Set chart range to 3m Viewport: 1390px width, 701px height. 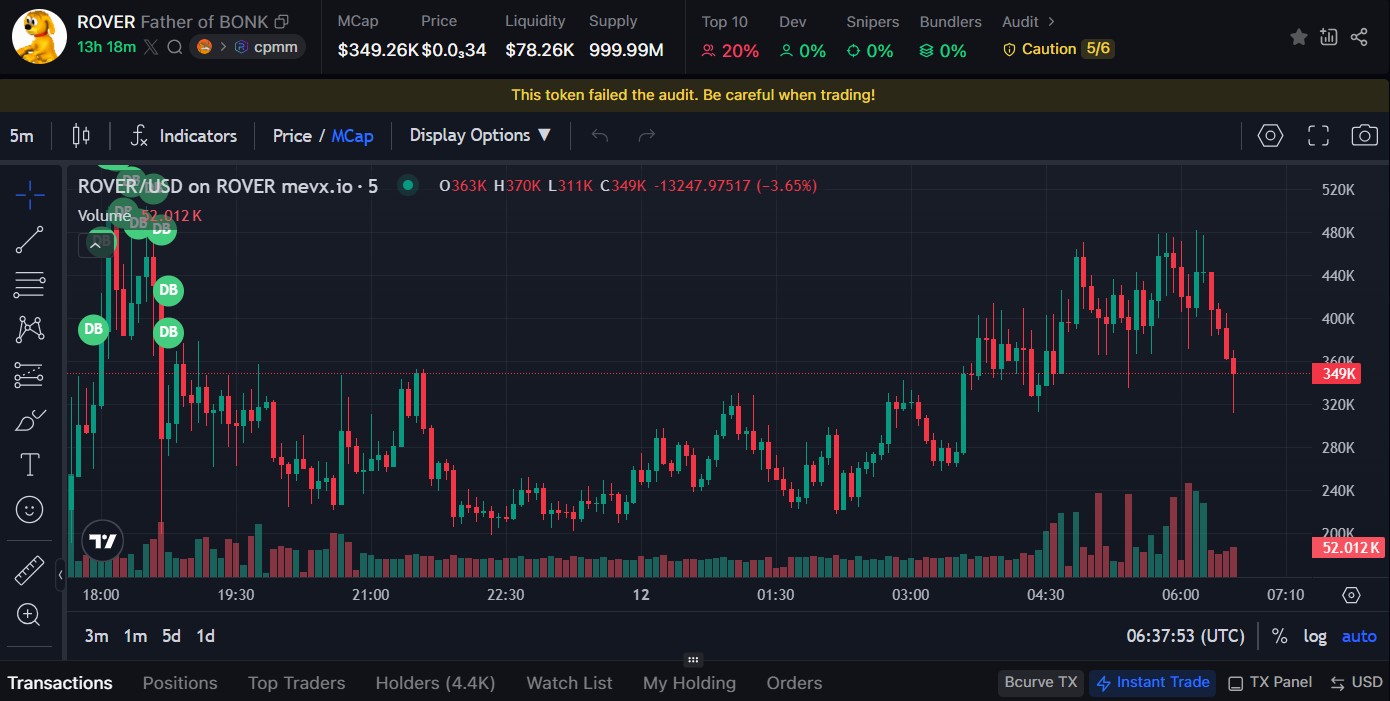[x=96, y=636]
